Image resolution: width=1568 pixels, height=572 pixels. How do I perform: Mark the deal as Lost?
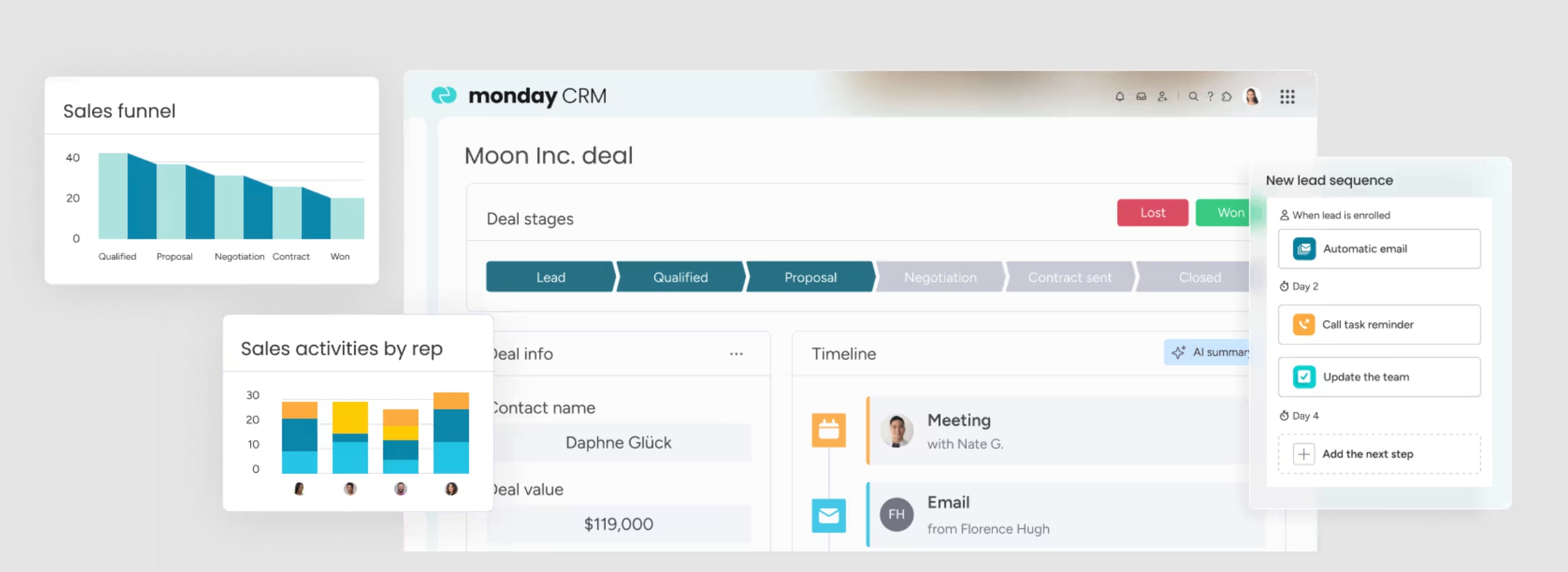(1152, 213)
